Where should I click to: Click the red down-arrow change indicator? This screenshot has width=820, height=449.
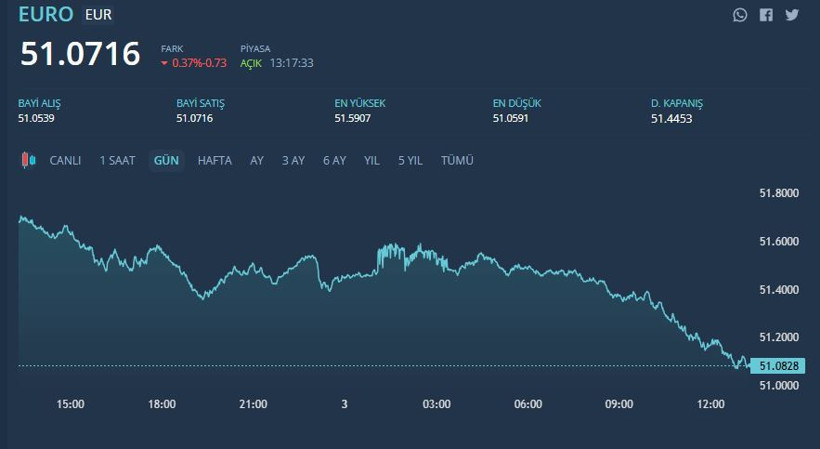[x=164, y=63]
